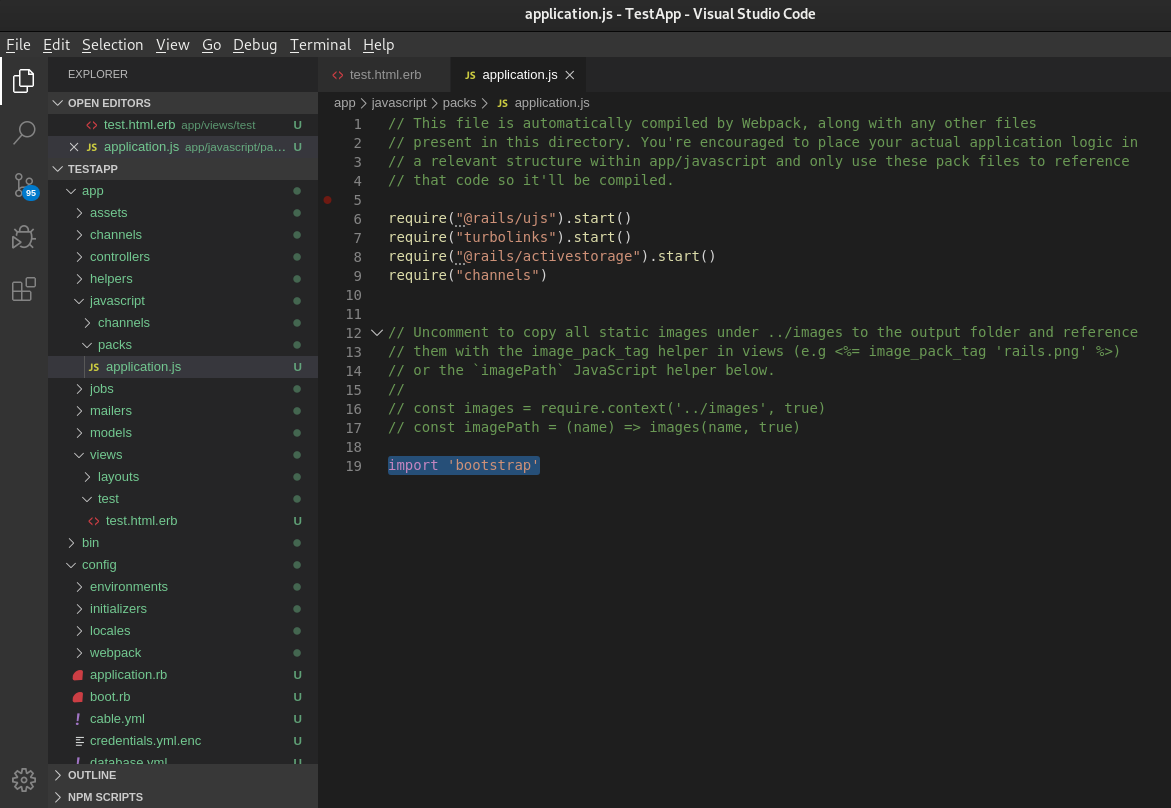This screenshot has width=1171, height=808.
Task: Open the Selection menu
Action: tap(112, 45)
